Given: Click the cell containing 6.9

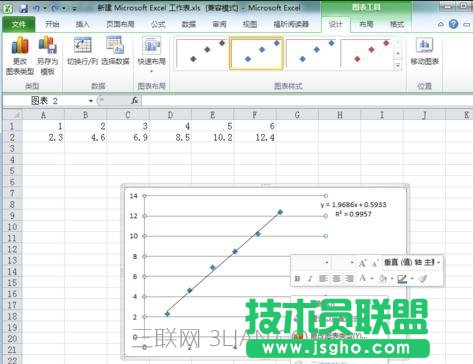Looking at the screenshot, I should (x=128, y=137).
